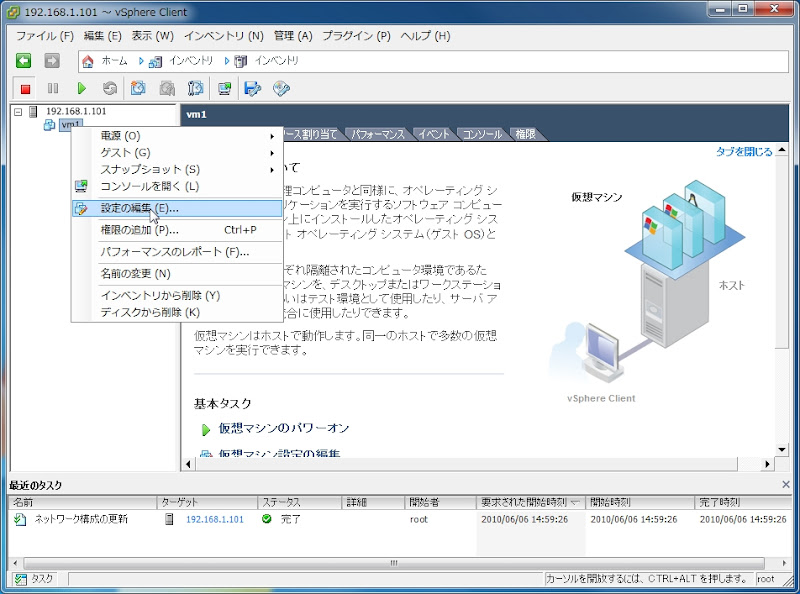The height and width of the screenshot is (594, 800).
Task: Open the 管理 (A) menu
Action: (293, 36)
